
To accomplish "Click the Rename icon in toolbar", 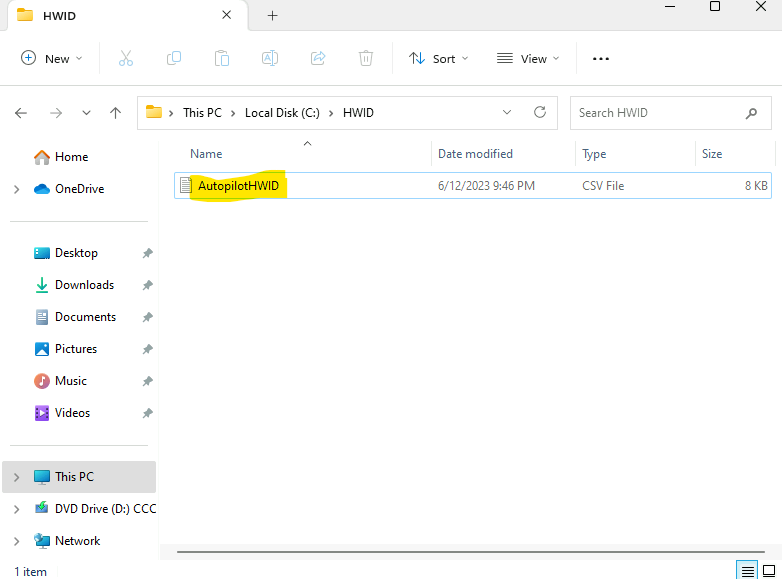I will 270,58.
